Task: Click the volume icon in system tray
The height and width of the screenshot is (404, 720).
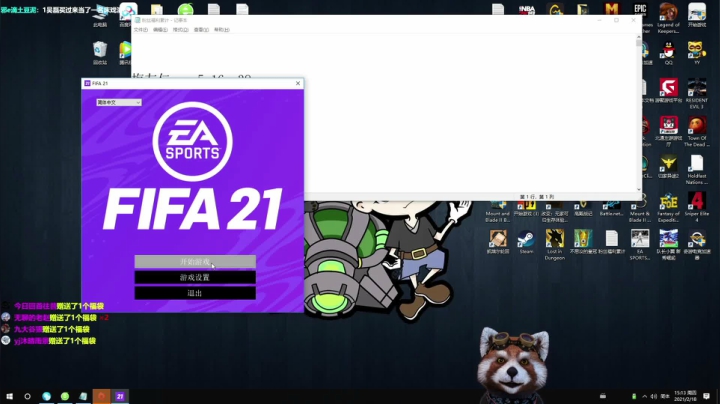Action: click(x=654, y=396)
